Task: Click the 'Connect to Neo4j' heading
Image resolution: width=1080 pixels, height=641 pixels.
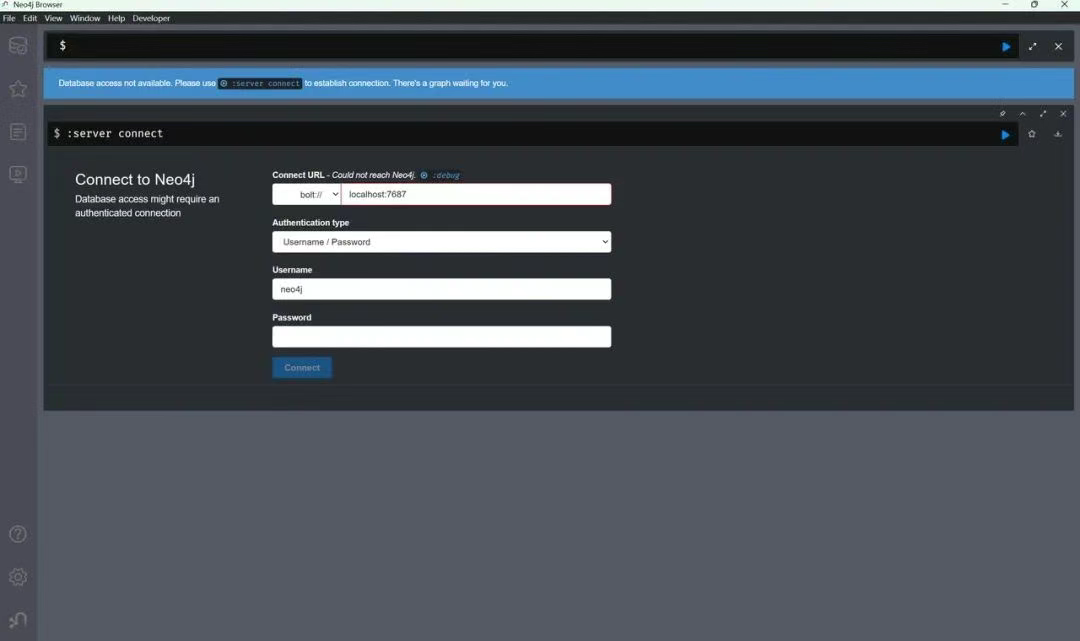Action: tap(135, 180)
